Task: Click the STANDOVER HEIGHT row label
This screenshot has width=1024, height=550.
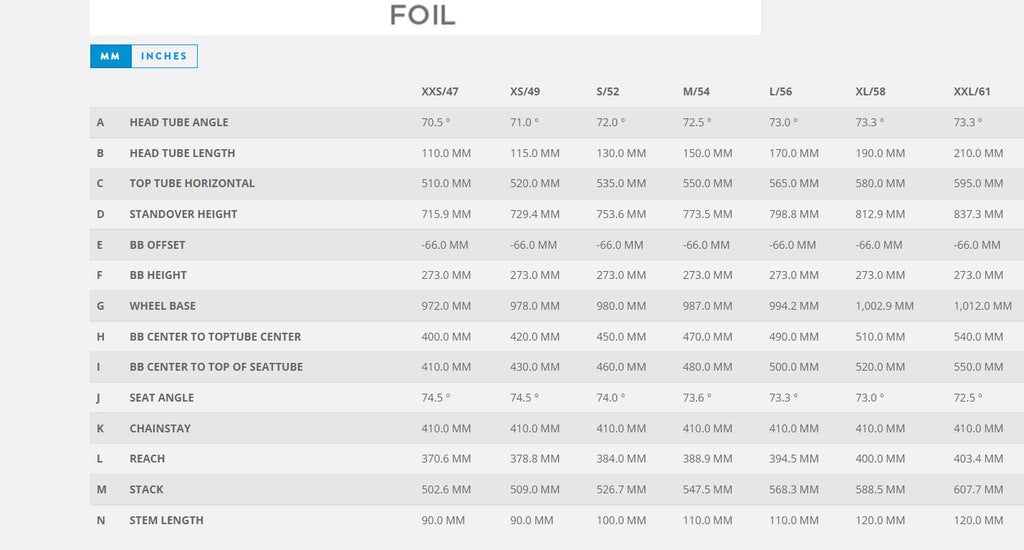Action: point(183,214)
